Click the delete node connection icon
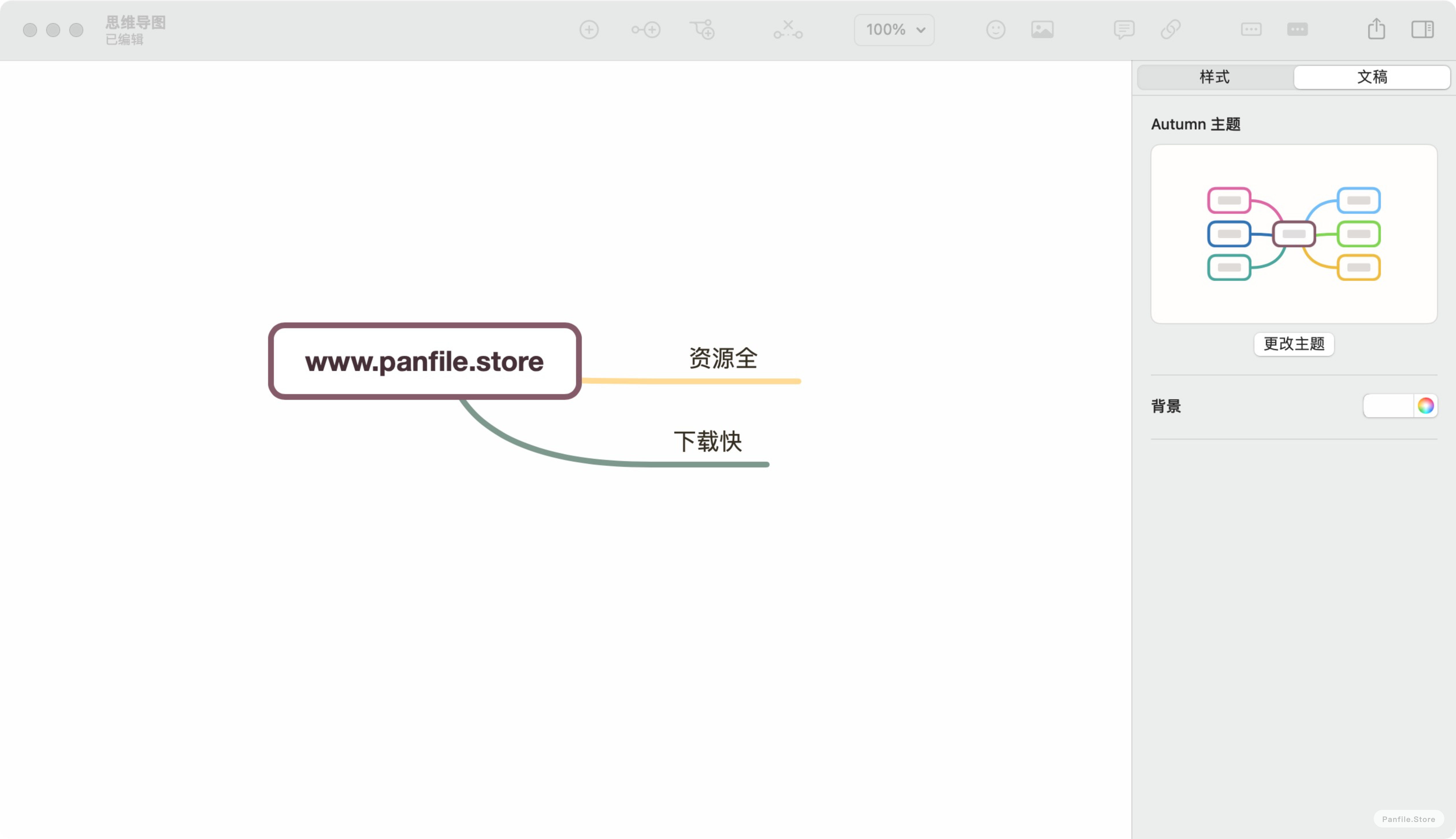Viewport: 1456px width, 839px height. (x=788, y=29)
